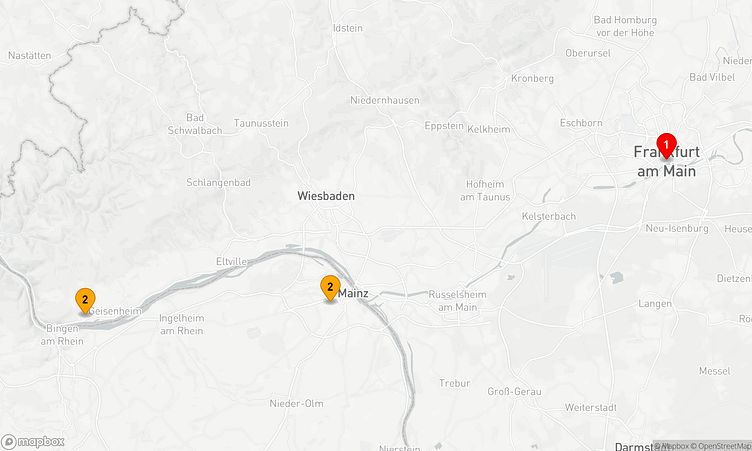Click the Ingelheim am Rhein label
Screen dimensions: 752x451
[182, 324]
